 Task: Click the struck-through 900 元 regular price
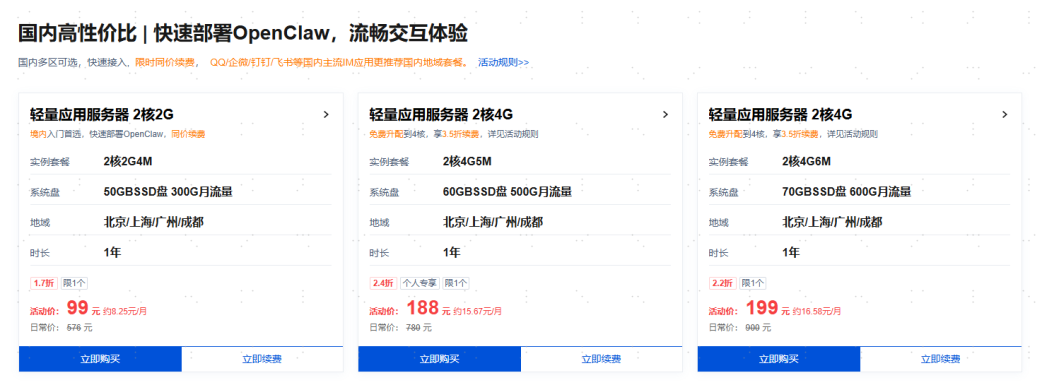point(758,328)
